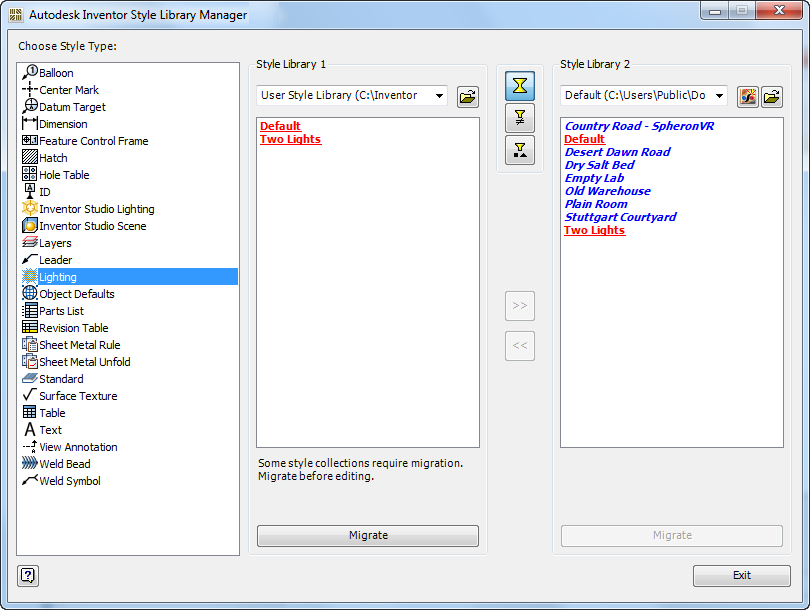Select Desert Dawn Road style
Image resolution: width=810 pixels, height=610 pixels.
pos(617,152)
